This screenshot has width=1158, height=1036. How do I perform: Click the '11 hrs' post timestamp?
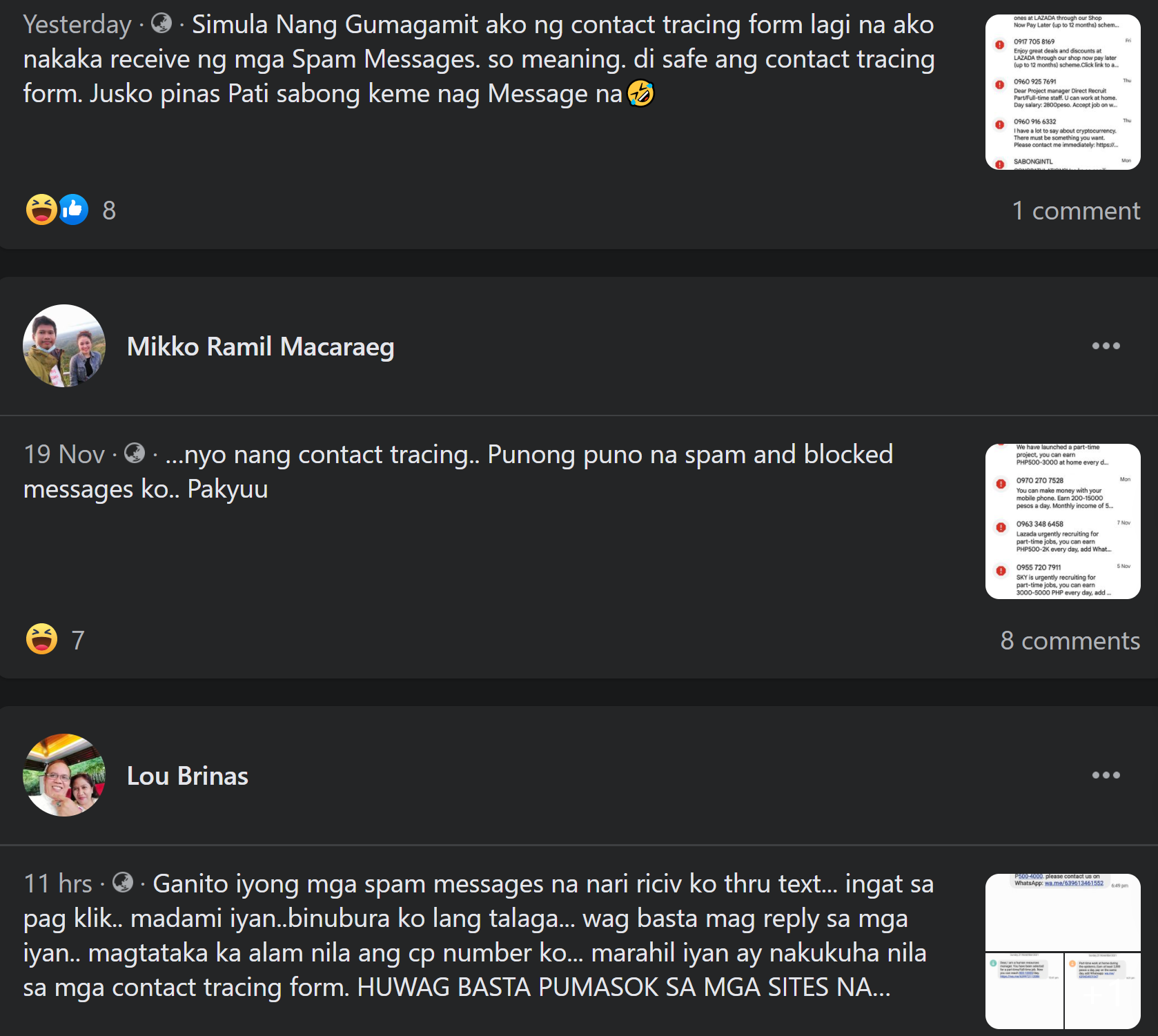58,883
